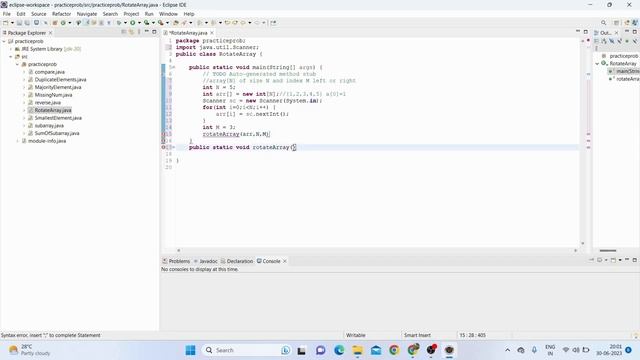Click the Run External Tools icon
Image resolution: width=640 pixels, height=360 pixels.
coord(161,22)
